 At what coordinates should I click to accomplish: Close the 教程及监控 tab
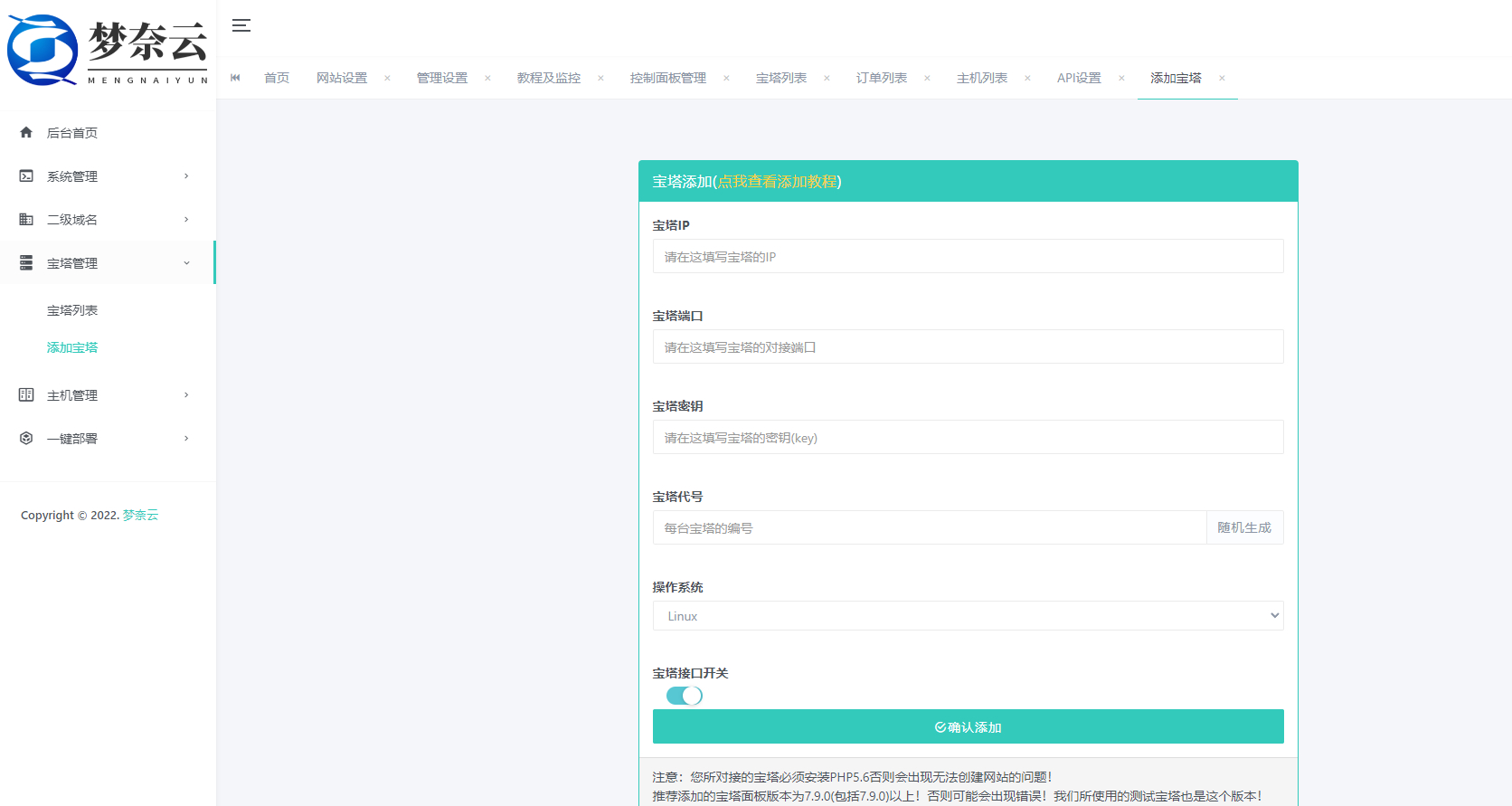(600, 78)
